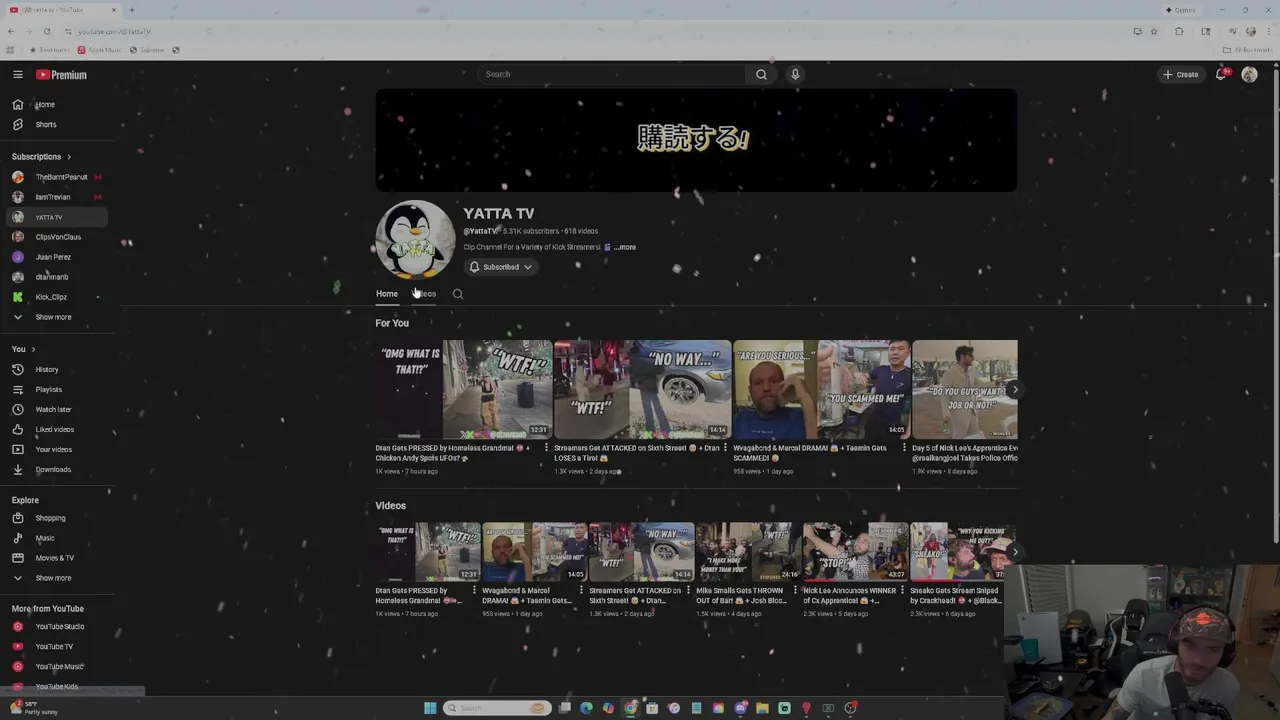This screenshot has width=1280, height=720.
Task: Open the notifications bell icon
Action: pos(1221,74)
